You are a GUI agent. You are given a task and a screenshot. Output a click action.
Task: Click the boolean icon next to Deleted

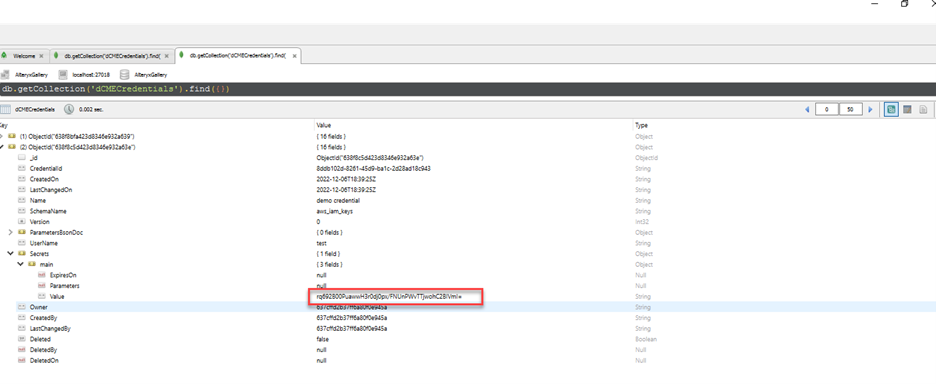point(22,339)
